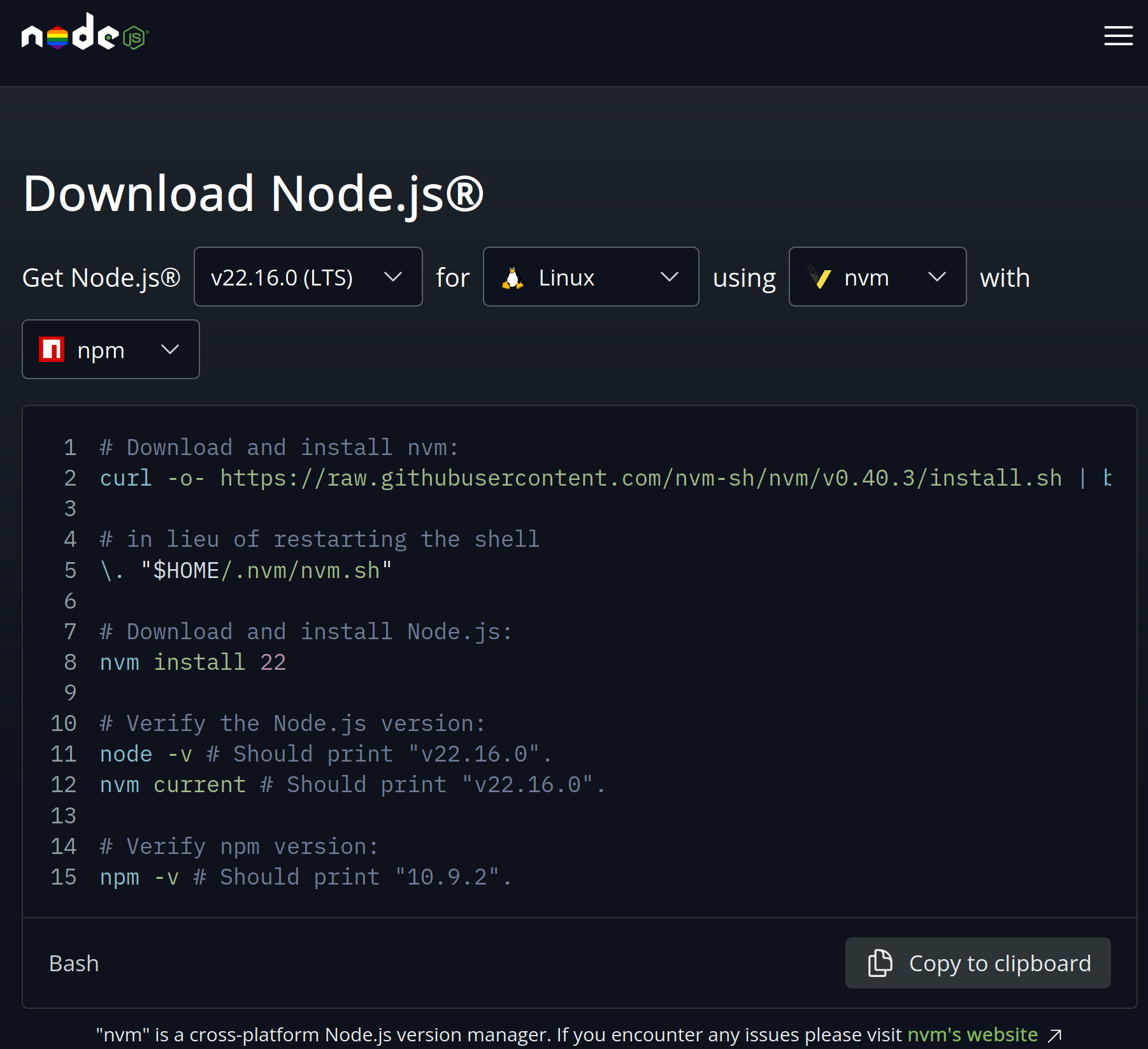The image size is (1148, 1049).
Task: Click '# Verify the Node.js version:' comment
Action: click(292, 723)
